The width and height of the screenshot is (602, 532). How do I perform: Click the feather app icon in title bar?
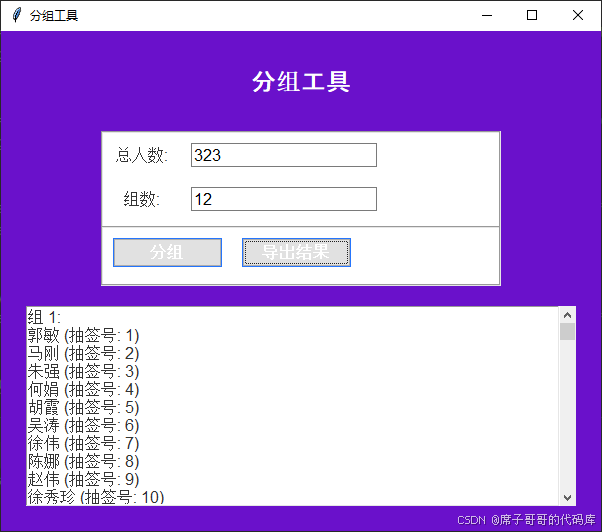pyautogui.click(x=17, y=15)
